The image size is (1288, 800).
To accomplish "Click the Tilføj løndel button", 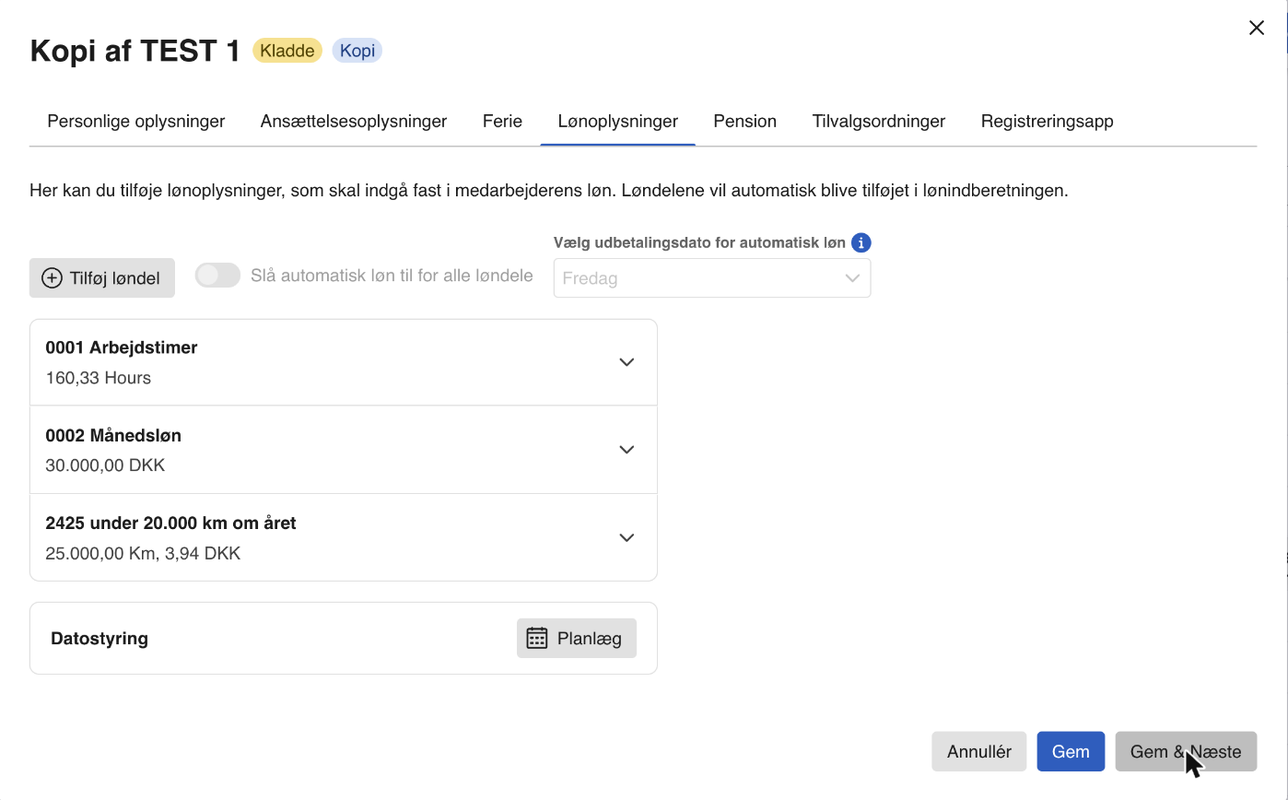I will point(102,278).
